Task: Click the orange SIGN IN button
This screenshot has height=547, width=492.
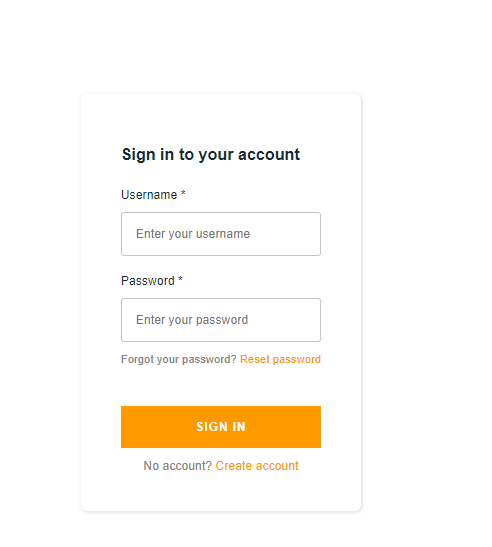Action: [x=221, y=427]
